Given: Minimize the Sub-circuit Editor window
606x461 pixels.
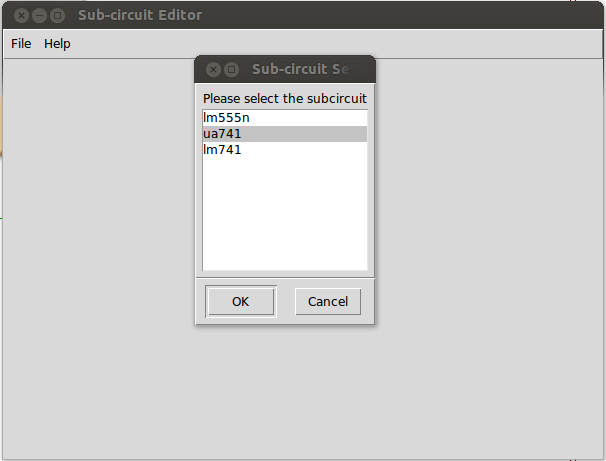Looking at the screenshot, I should point(39,15).
